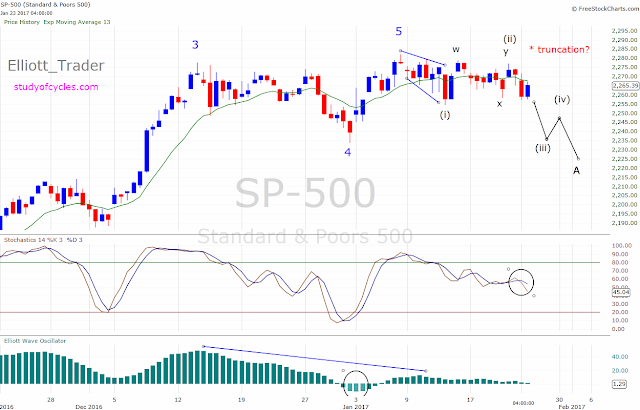Select the Stochastics 14 %K 3 indicator label
The height and width of the screenshot is (410, 640).
(33, 240)
